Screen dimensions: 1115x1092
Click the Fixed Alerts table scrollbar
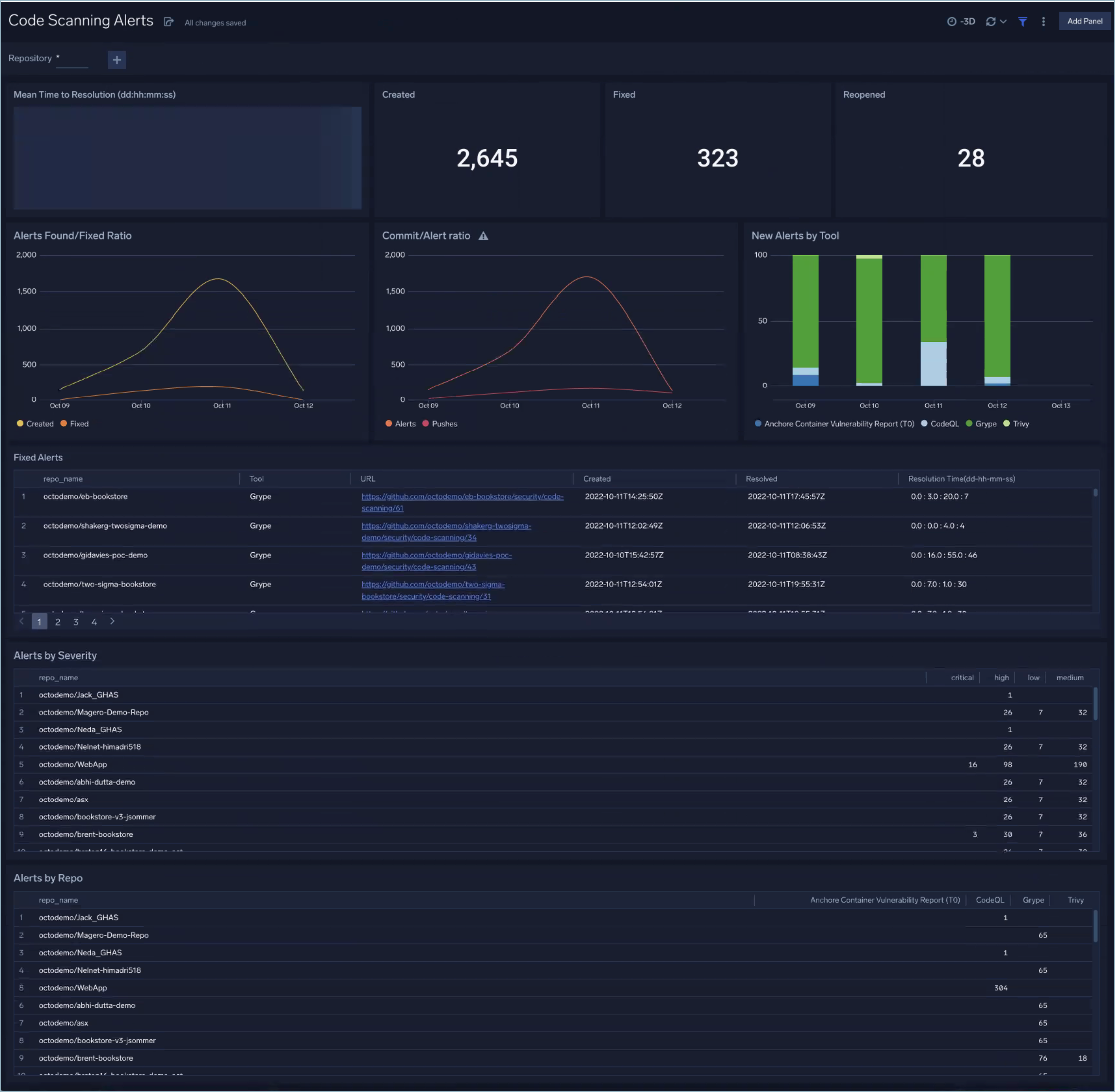(x=1095, y=493)
